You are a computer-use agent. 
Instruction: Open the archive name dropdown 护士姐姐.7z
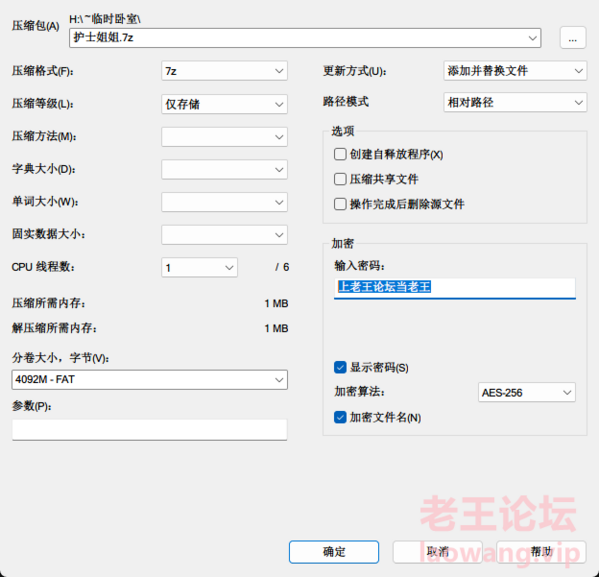tap(305, 38)
